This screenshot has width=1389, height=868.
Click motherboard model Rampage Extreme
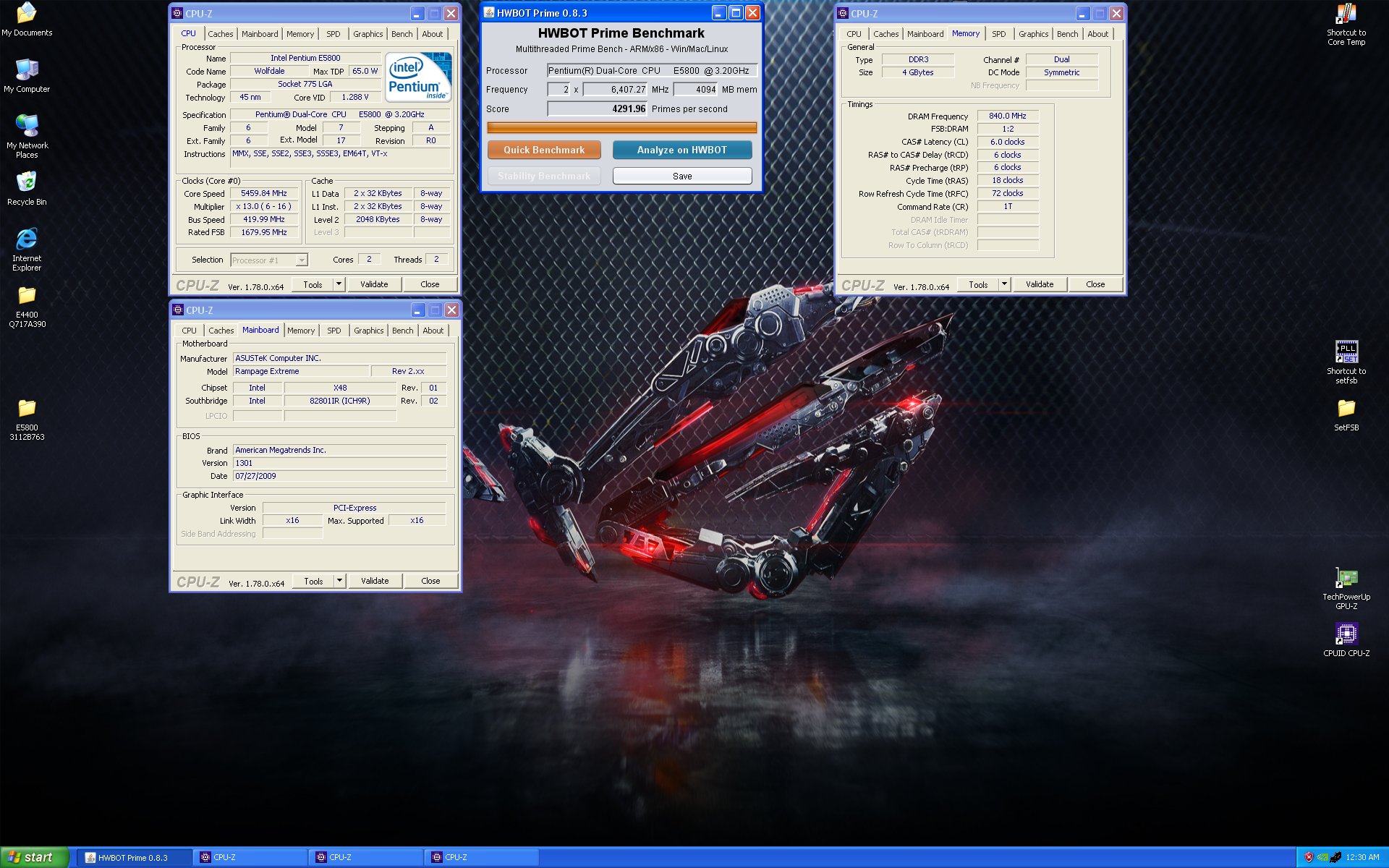click(300, 371)
